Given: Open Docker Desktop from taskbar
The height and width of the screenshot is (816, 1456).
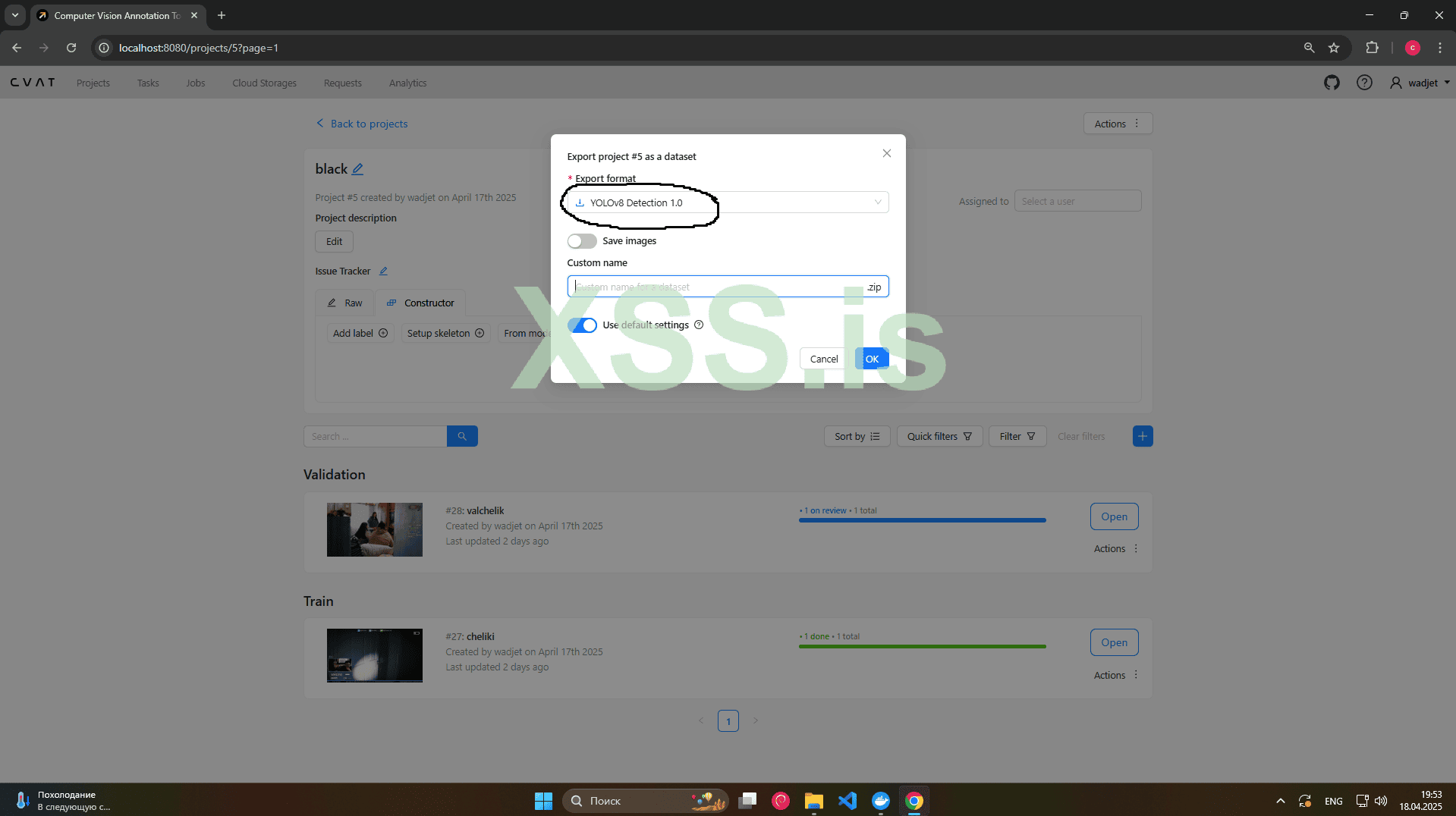Looking at the screenshot, I should tap(881, 801).
